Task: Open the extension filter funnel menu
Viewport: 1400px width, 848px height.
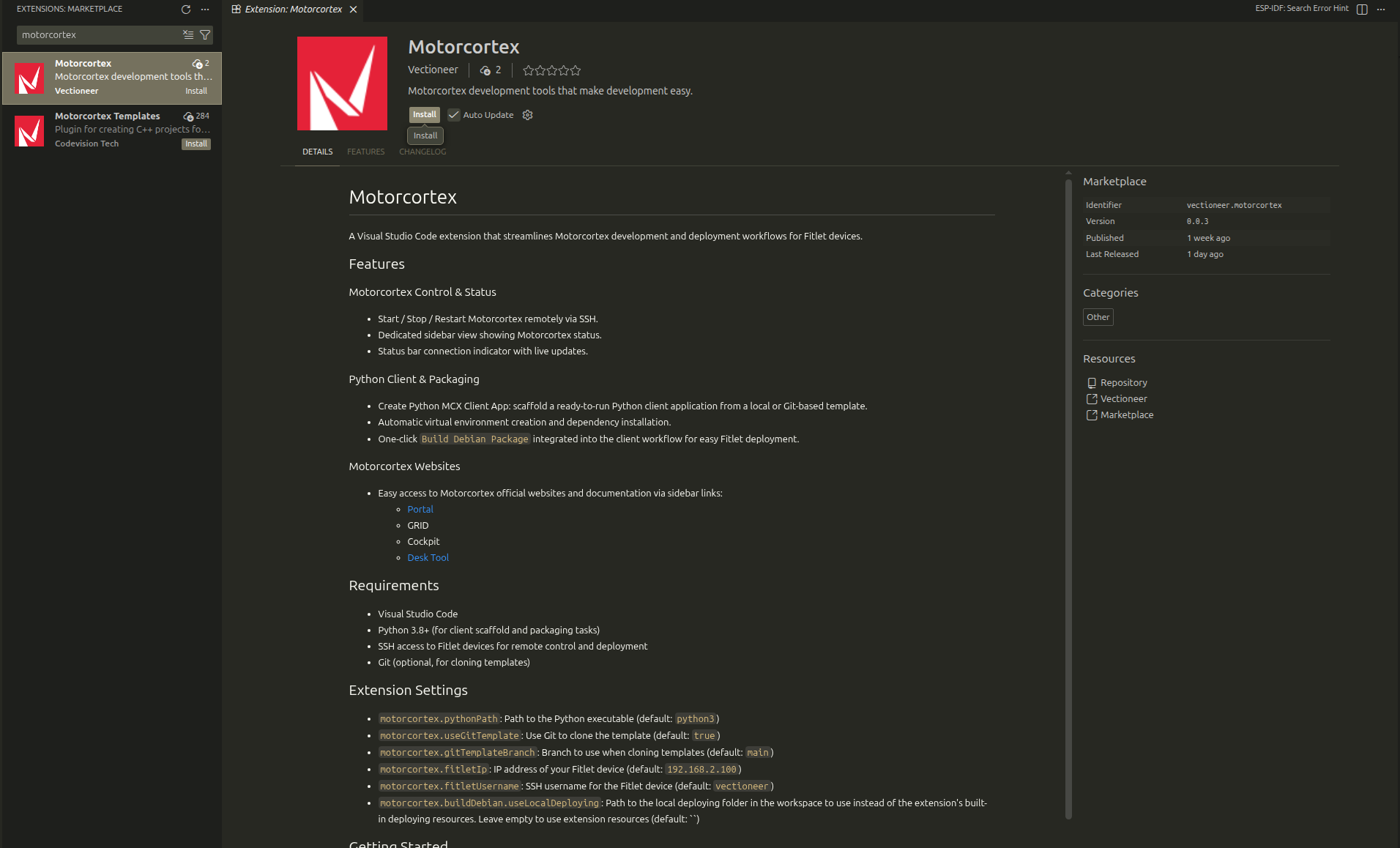Action: click(x=205, y=35)
